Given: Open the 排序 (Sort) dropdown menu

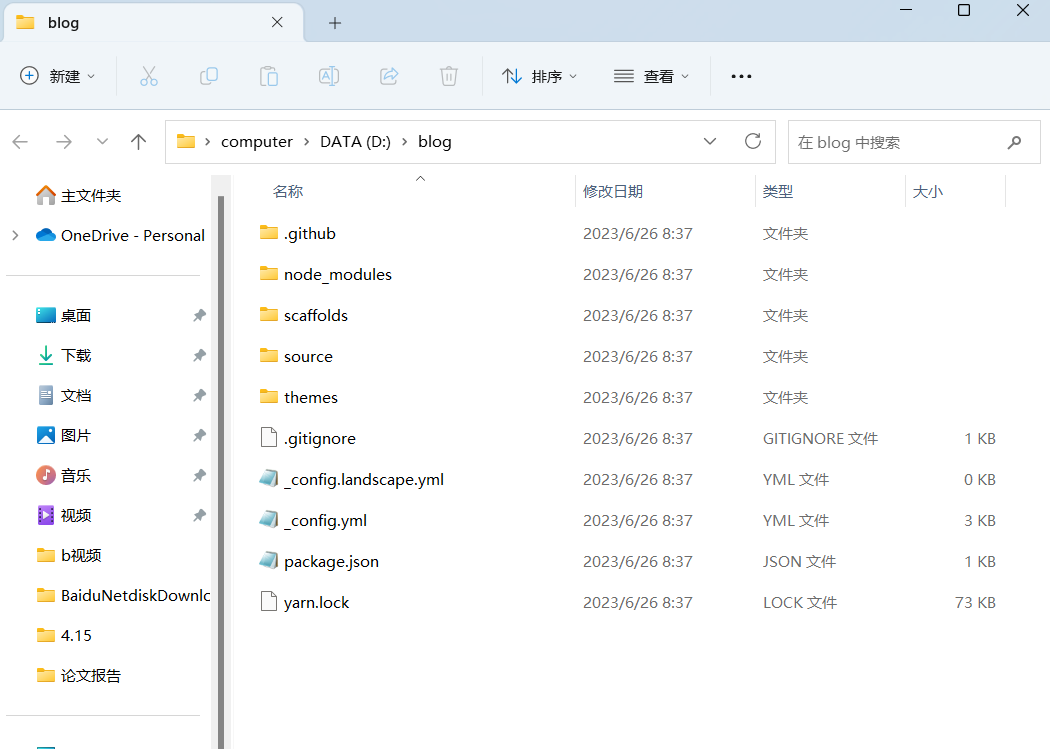Looking at the screenshot, I should [540, 76].
